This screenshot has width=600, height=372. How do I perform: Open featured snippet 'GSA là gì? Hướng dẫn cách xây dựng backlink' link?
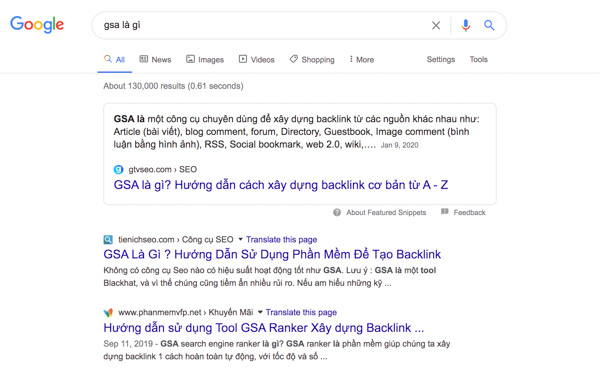(x=281, y=185)
